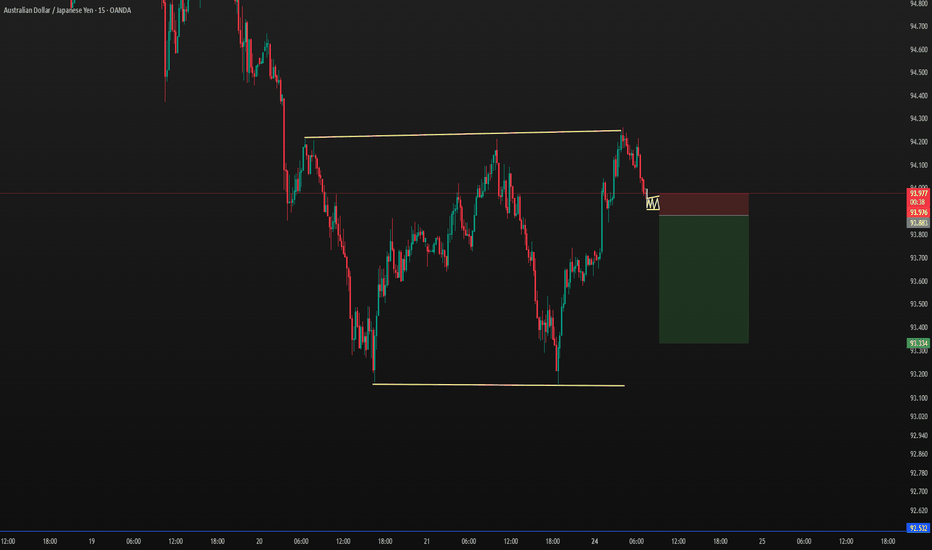The height and width of the screenshot is (550, 932).
Task: Select the green profit target zone
Action: pyautogui.click(x=704, y=279)
